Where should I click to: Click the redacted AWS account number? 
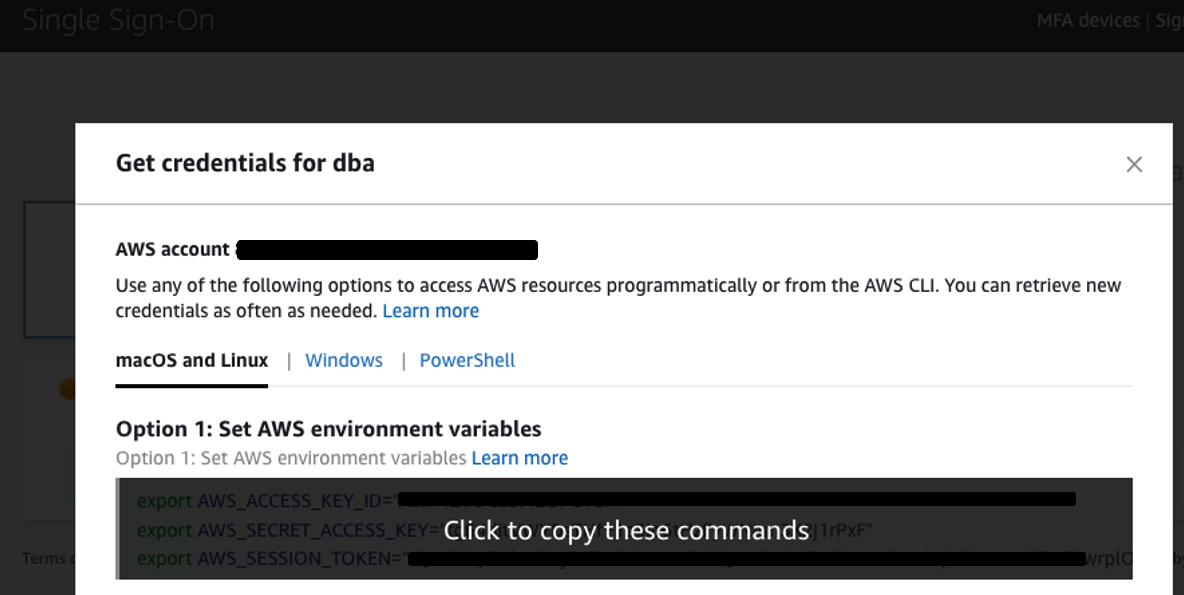click(386, 249)
